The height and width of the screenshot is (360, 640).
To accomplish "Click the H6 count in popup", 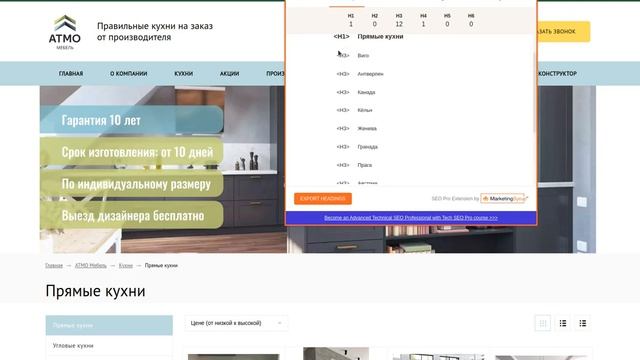I will [471, 24].
